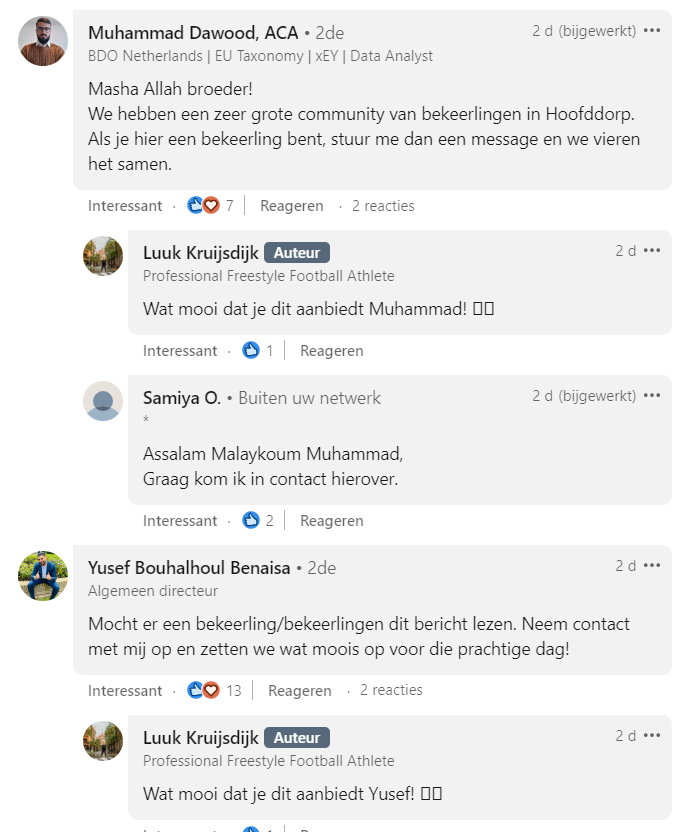
Task: Open options menu on Muhammad Dawood's comment
Action: 652,31
